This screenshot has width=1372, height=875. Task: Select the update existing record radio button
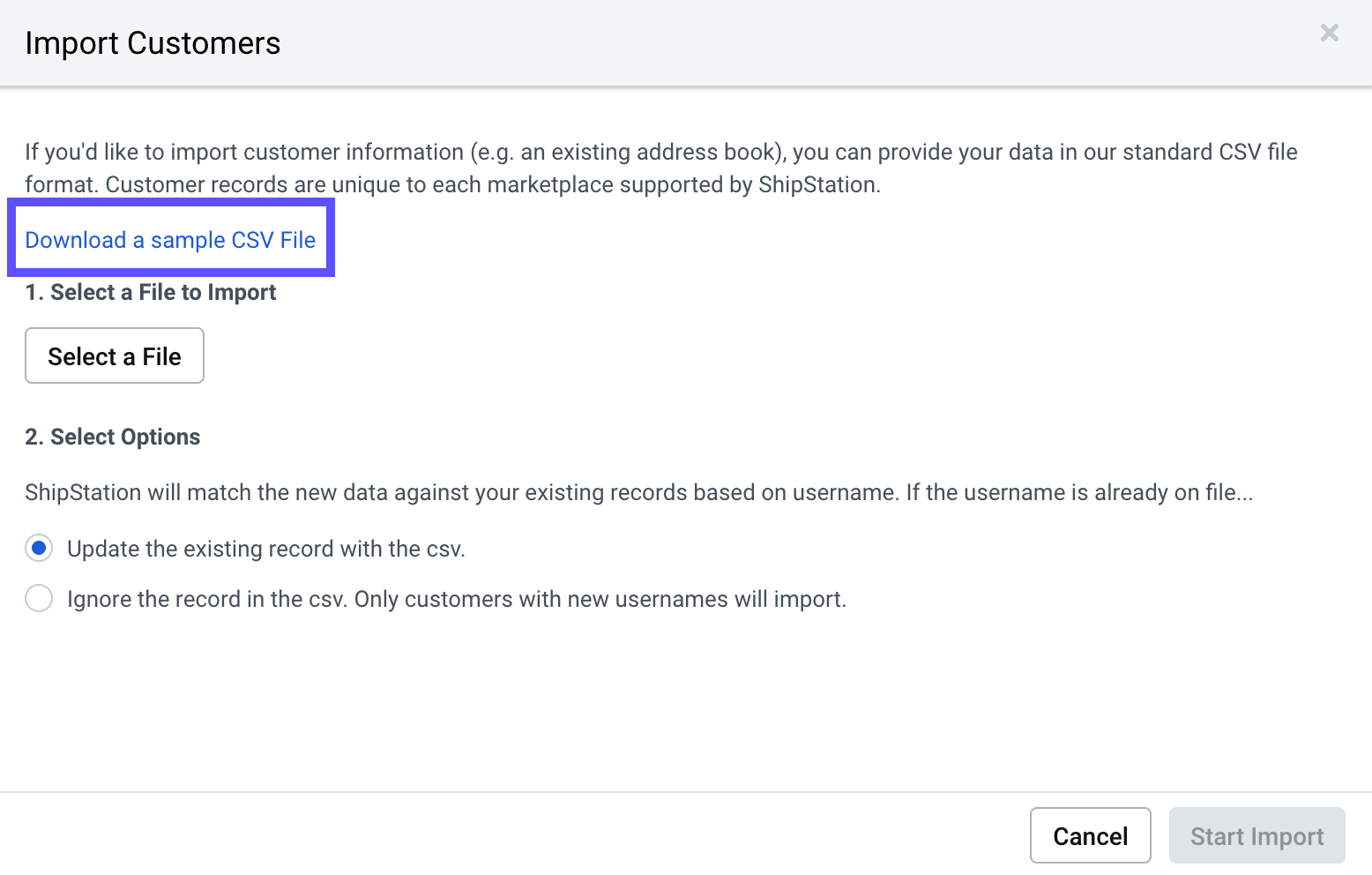click(39, 549)
